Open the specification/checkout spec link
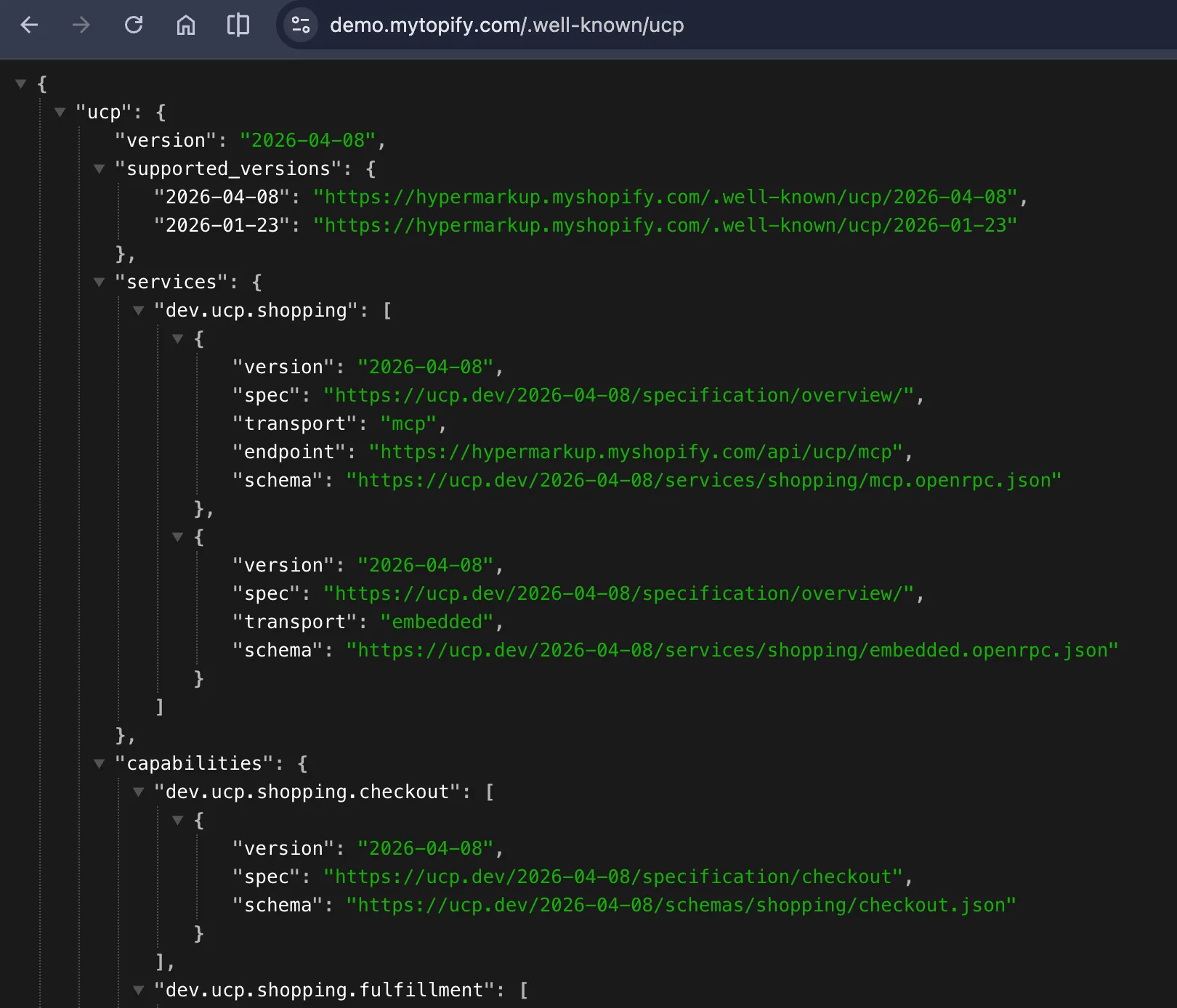1177x1008 pixels. (613, 877)
